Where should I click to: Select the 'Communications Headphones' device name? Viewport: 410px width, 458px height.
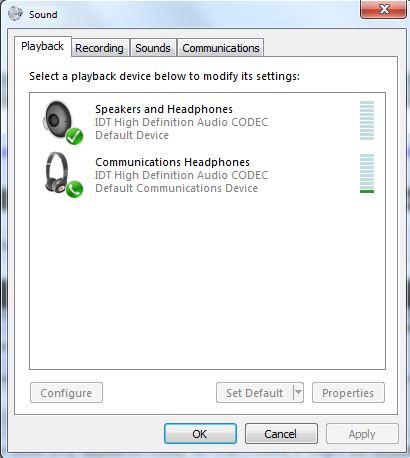pyautogui.click(x=172, y=162)
